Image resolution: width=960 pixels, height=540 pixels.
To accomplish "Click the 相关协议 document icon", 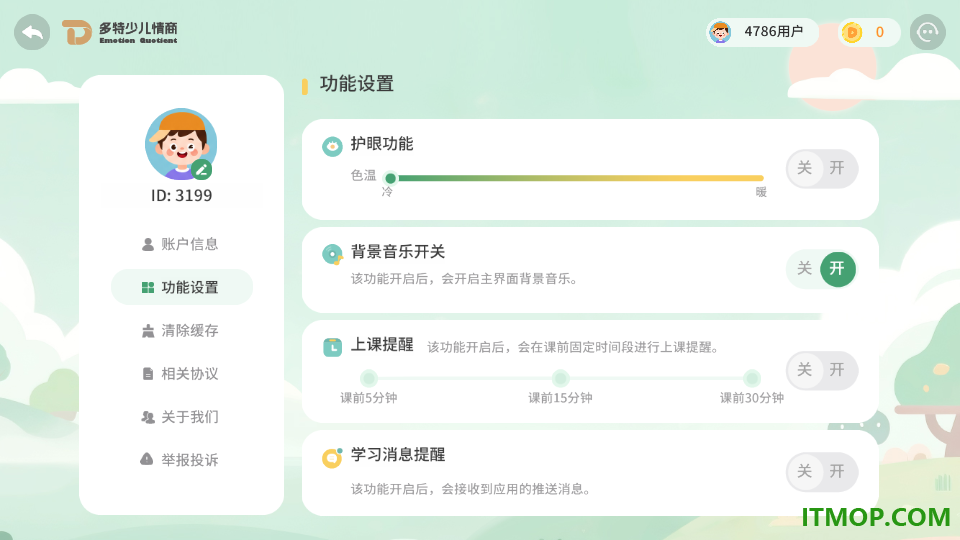I will (148, 373).
